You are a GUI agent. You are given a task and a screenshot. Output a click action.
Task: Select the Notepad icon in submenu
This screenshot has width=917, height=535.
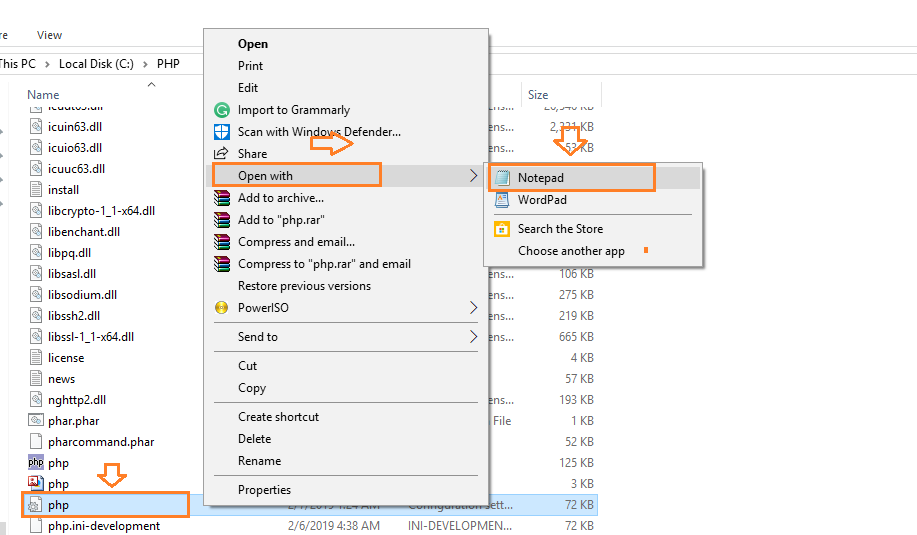pos(502,178)
